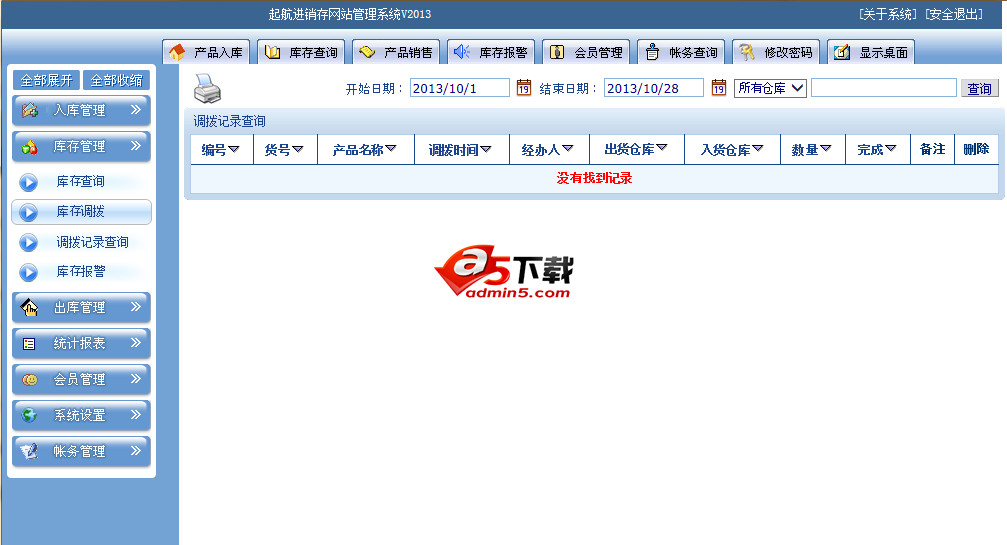Sort by 数量 column arrow
1007x545 pixels.
[825, 149]
